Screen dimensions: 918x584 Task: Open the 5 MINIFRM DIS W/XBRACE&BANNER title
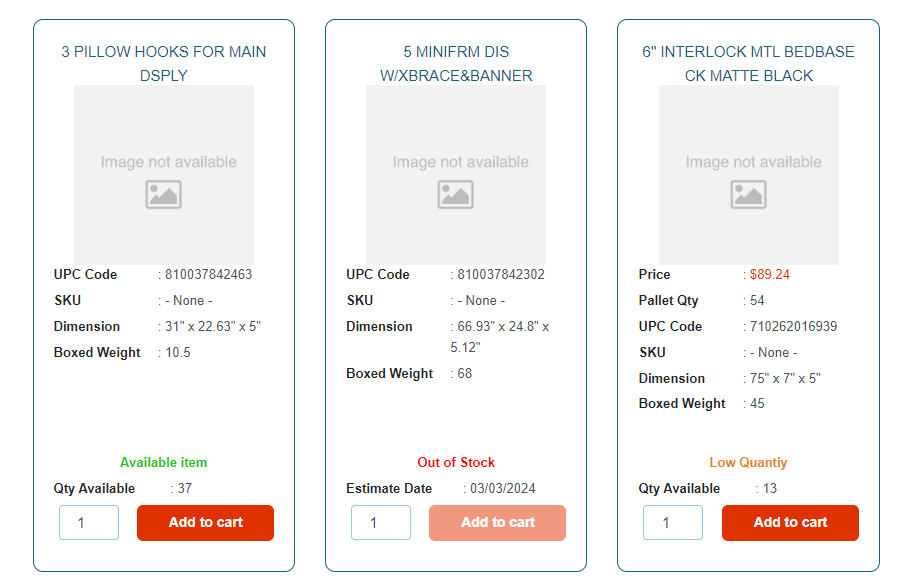[456, 63]
